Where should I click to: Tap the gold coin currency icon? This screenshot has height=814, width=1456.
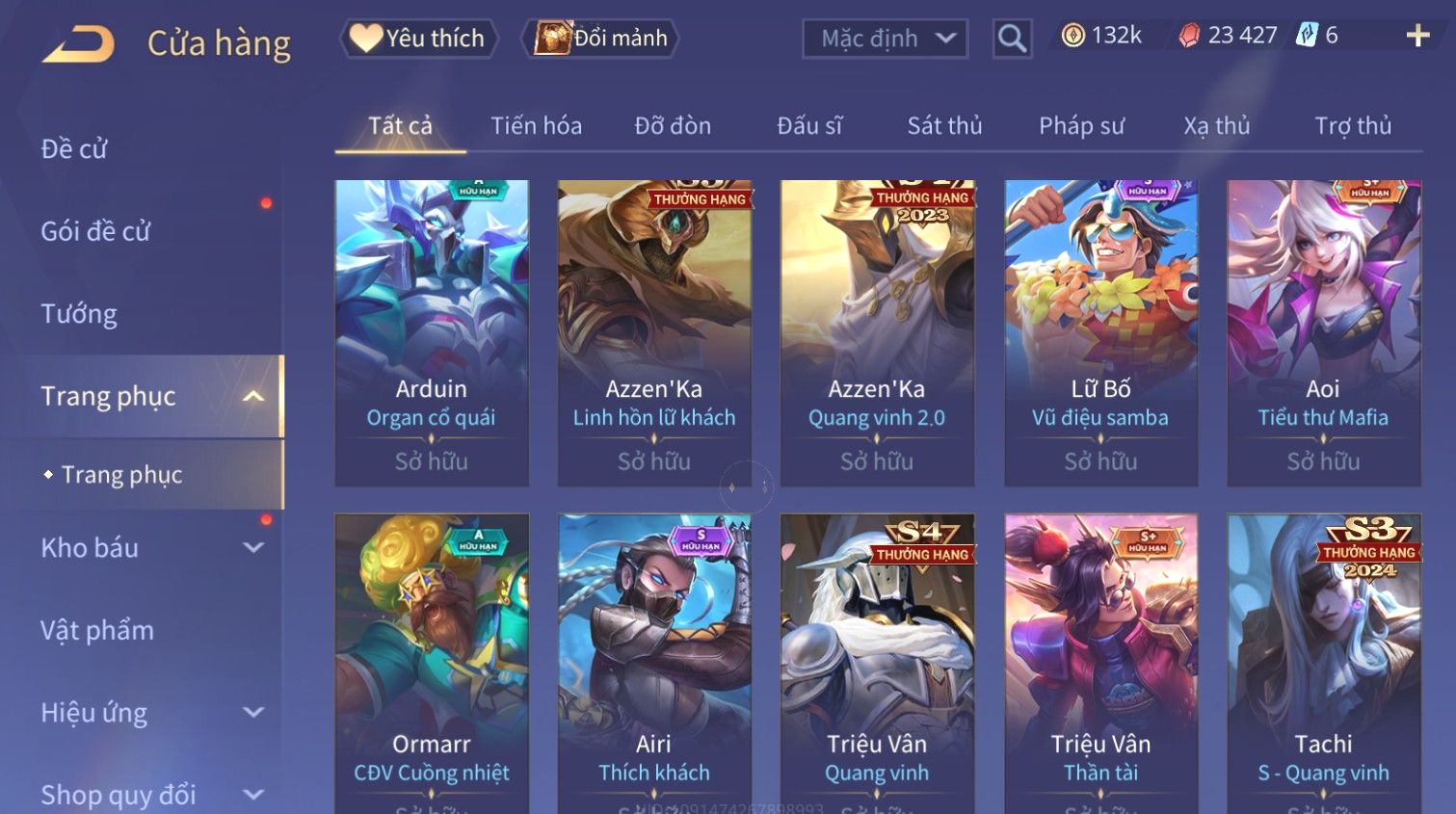tap(1072, 36)
